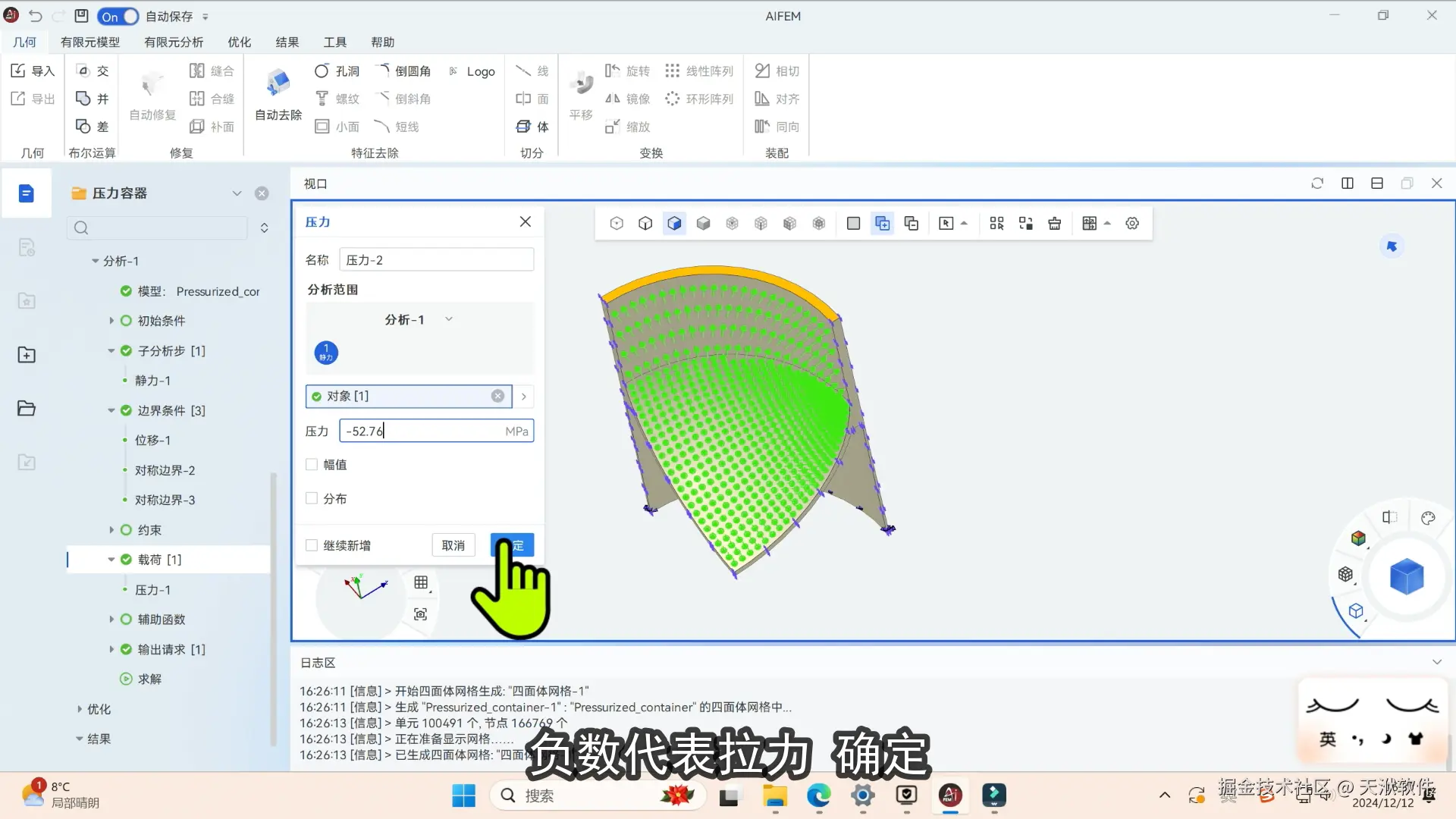Click the 导入 import icon
Viewport: 1456px width, 819px height.
point(33,71)
